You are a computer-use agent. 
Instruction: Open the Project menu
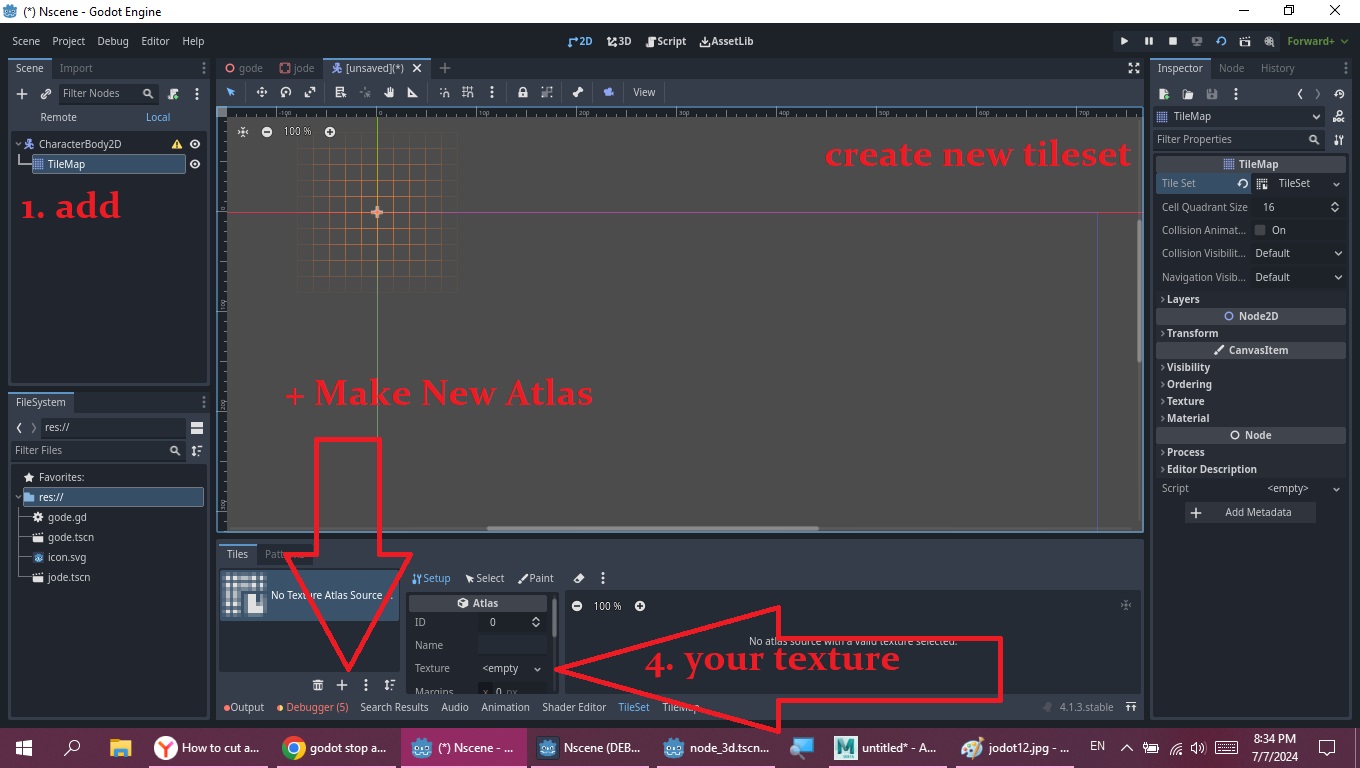[69, 41]
